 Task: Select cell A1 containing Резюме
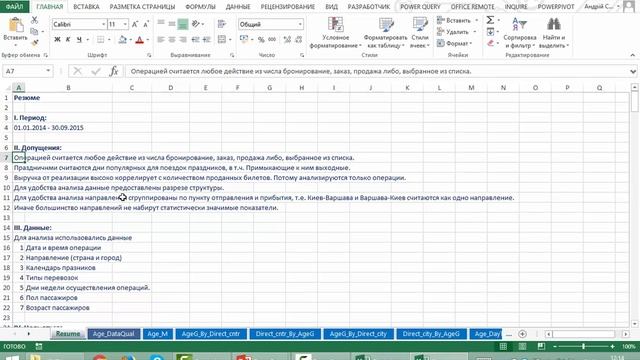point(19,98)
